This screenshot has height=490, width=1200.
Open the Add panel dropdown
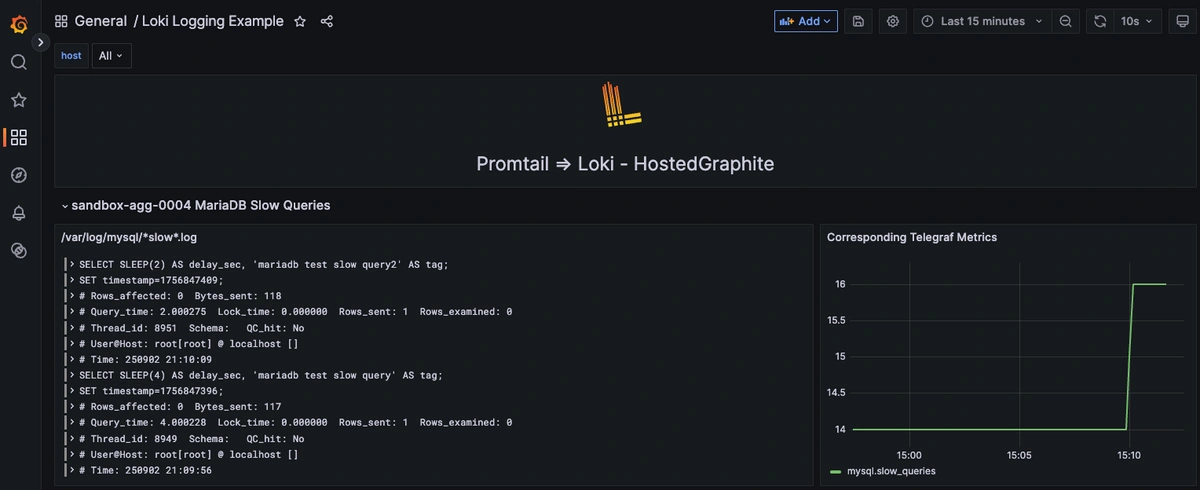pyautogui.click(x=806, y=21)
